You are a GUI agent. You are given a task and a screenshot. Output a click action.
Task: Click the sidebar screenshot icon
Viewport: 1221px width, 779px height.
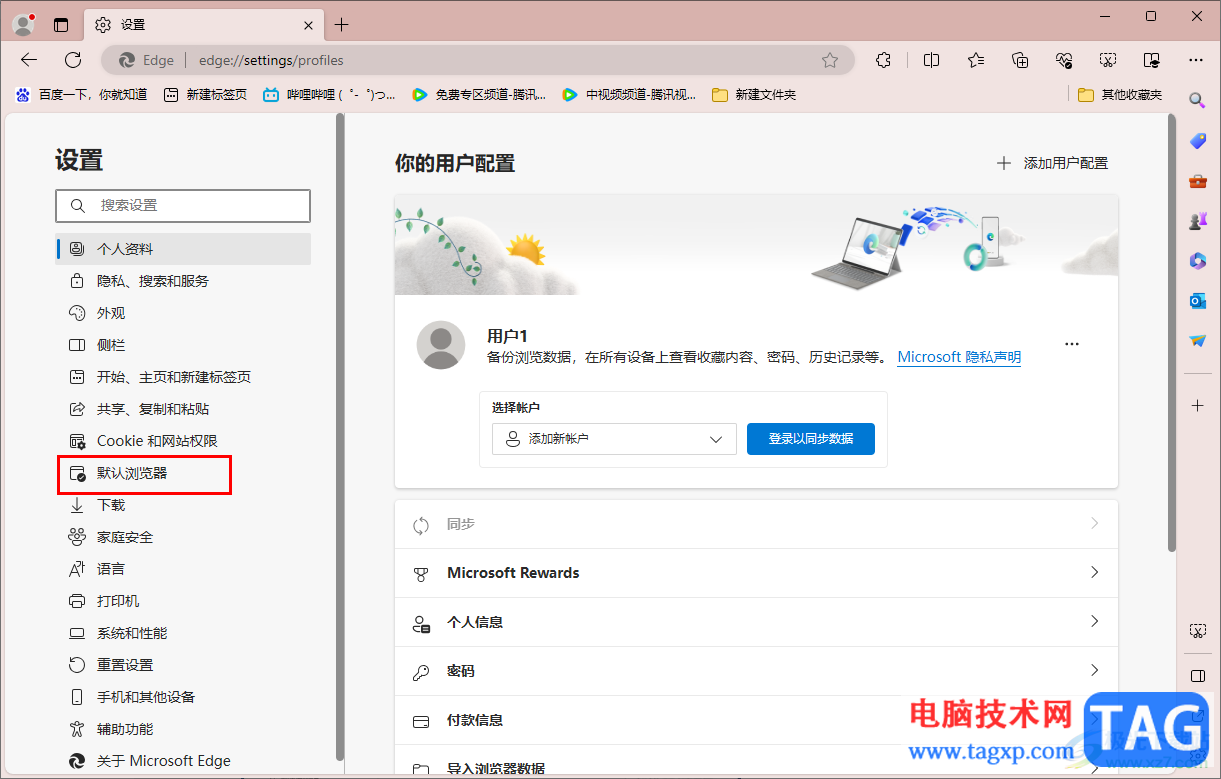click(x=1197, y=630)
